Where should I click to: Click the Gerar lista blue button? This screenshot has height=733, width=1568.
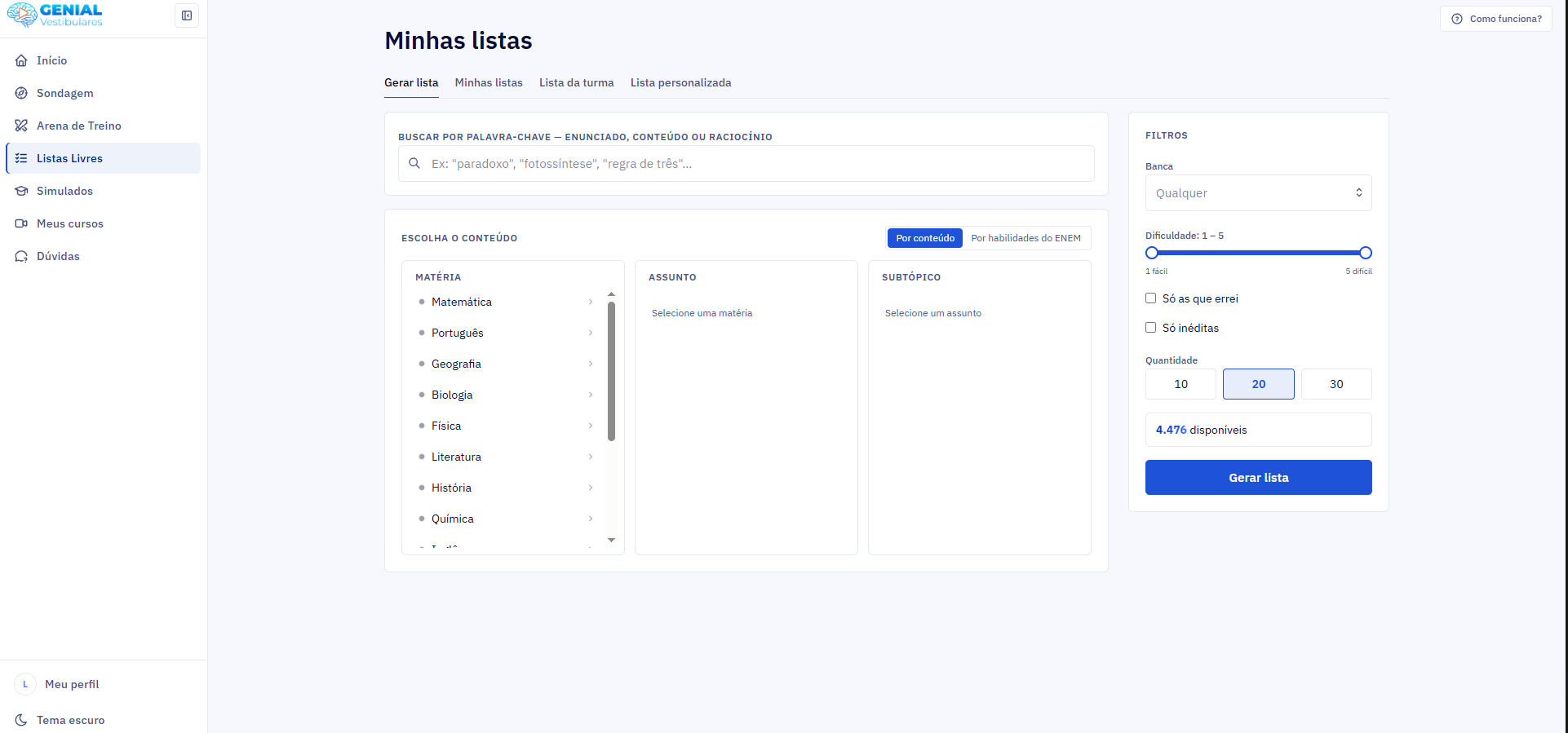coord(1258,478)
